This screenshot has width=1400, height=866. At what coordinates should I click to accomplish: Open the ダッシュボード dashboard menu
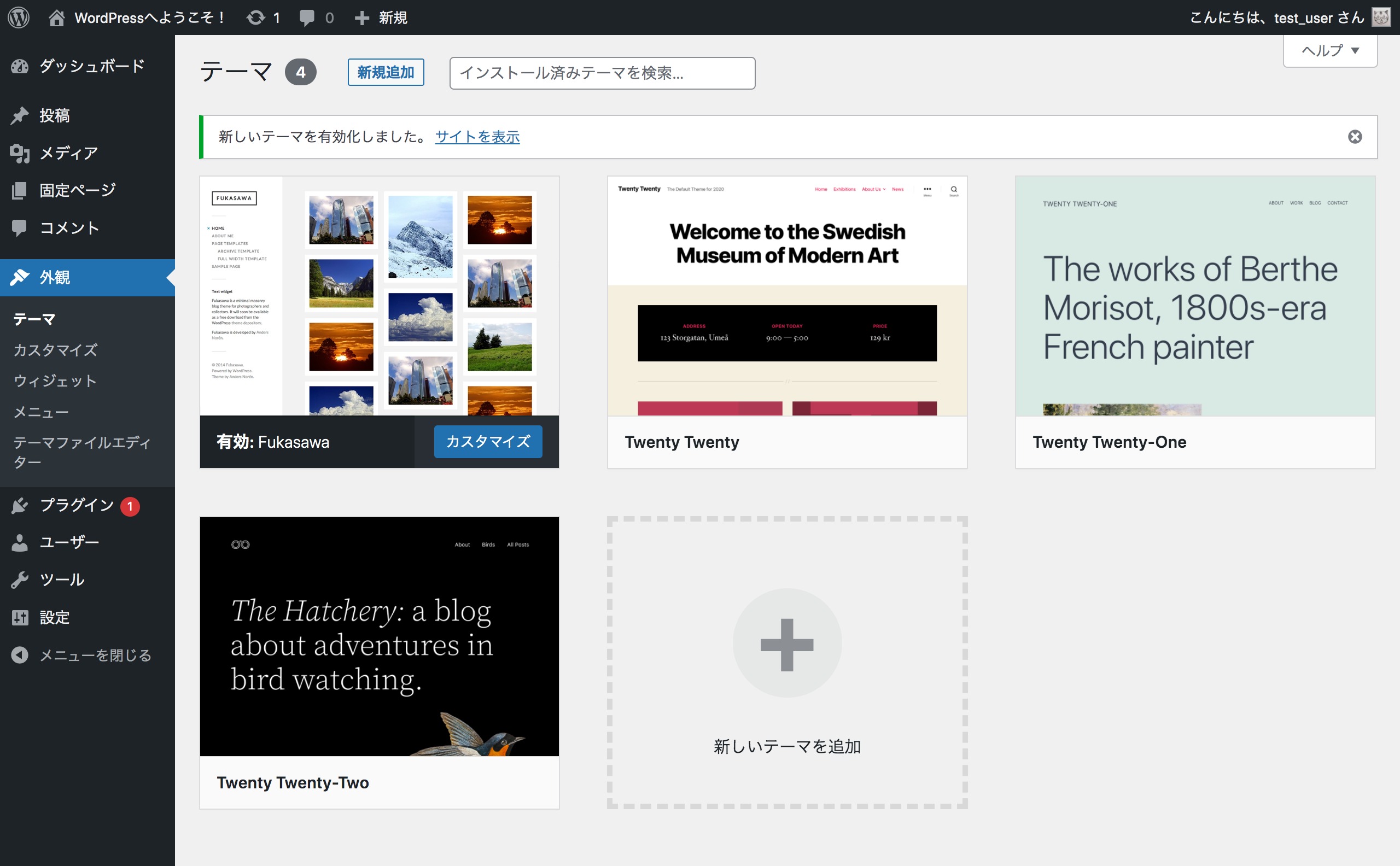[91, 67]
